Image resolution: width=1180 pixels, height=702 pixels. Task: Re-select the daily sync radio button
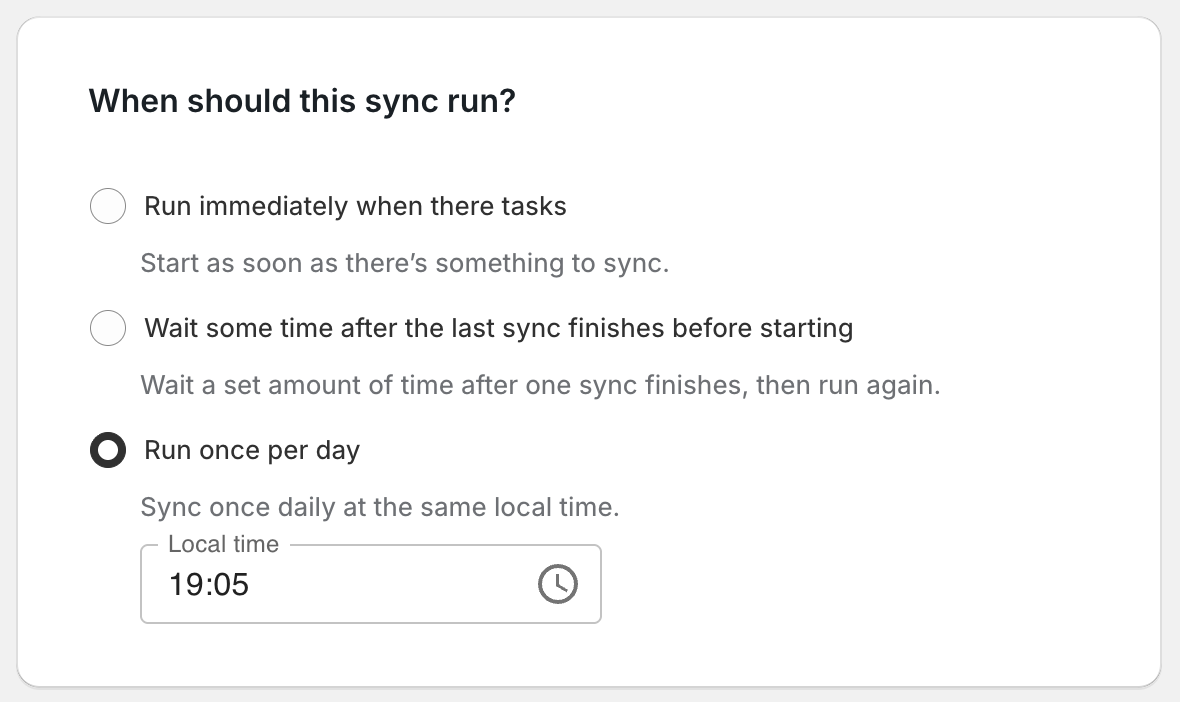coord(108,450)
